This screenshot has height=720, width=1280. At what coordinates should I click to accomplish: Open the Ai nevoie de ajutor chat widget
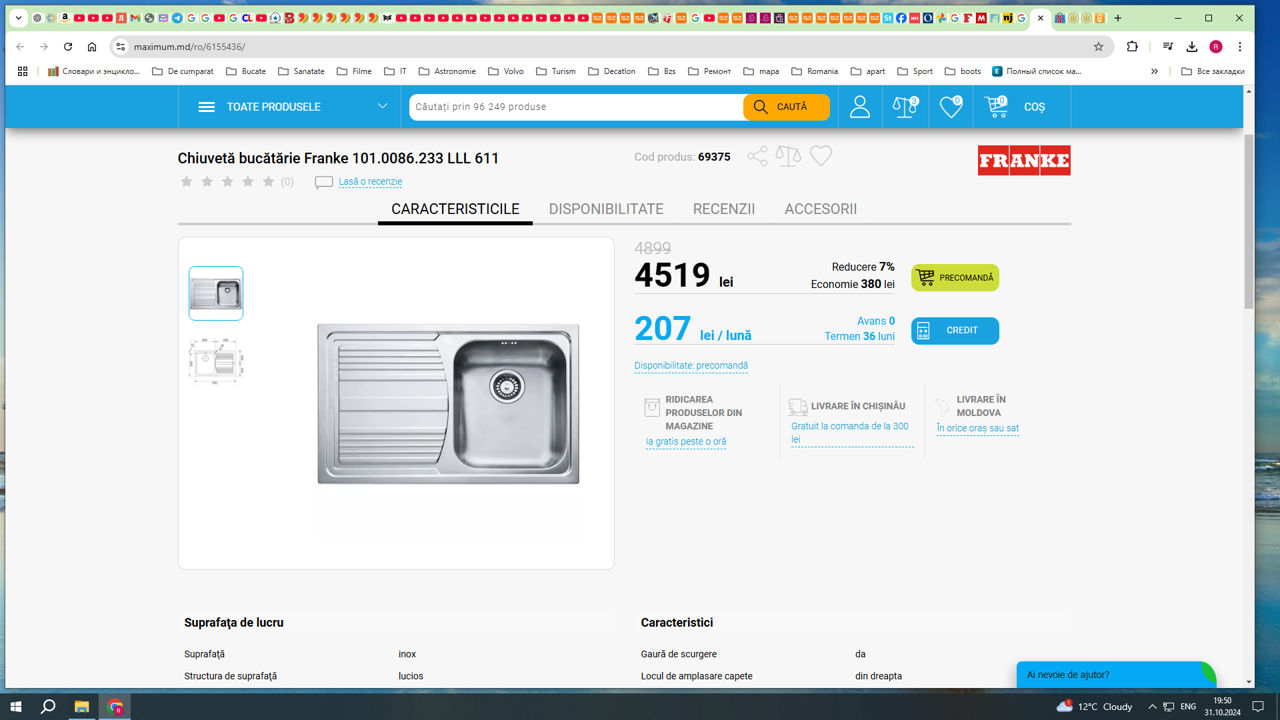(1116, 675)
